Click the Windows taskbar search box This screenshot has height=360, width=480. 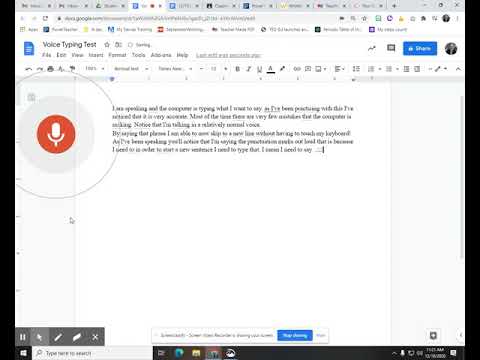coord(92,353)
